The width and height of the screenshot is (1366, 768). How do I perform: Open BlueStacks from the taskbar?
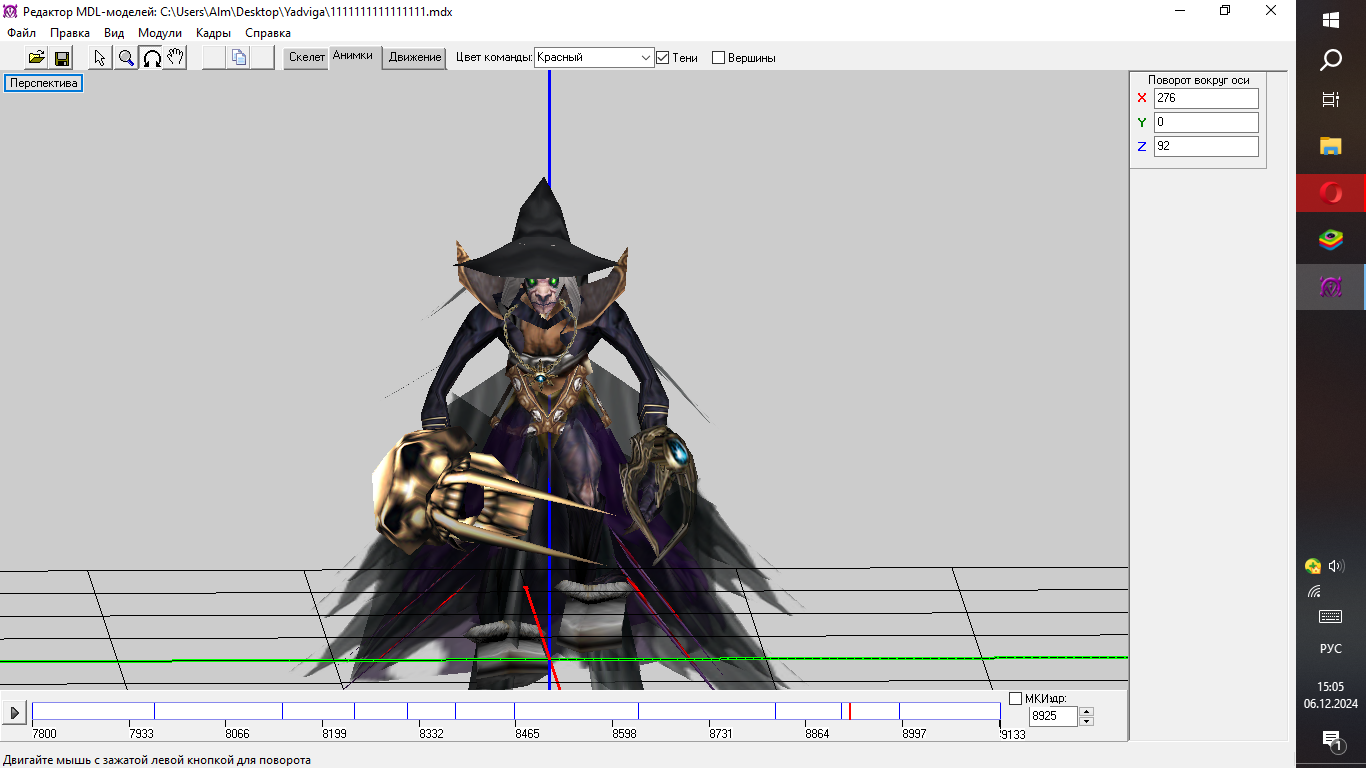(1331, 240)
